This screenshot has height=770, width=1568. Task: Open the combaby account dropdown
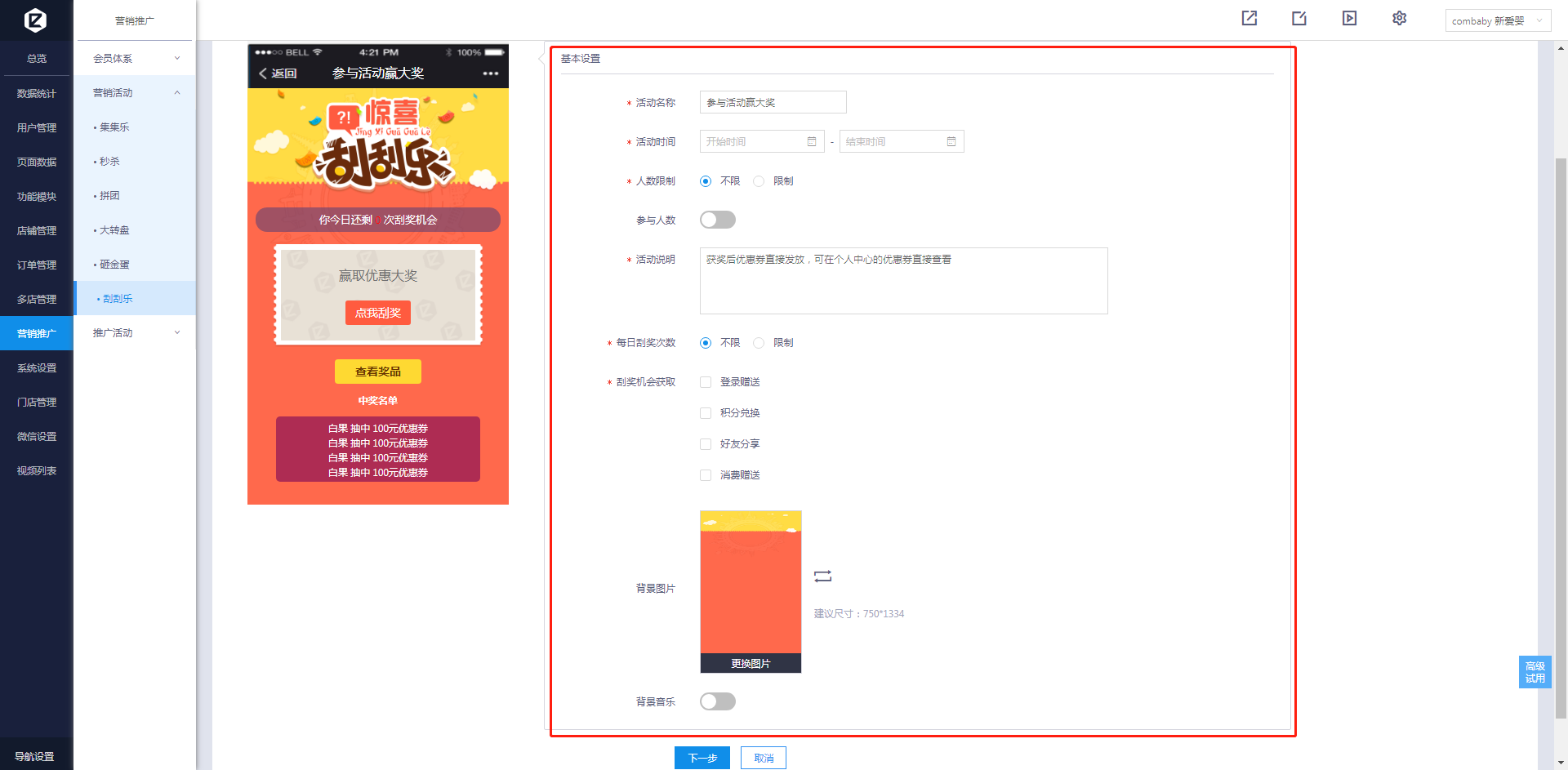(x=1497, y=21)
